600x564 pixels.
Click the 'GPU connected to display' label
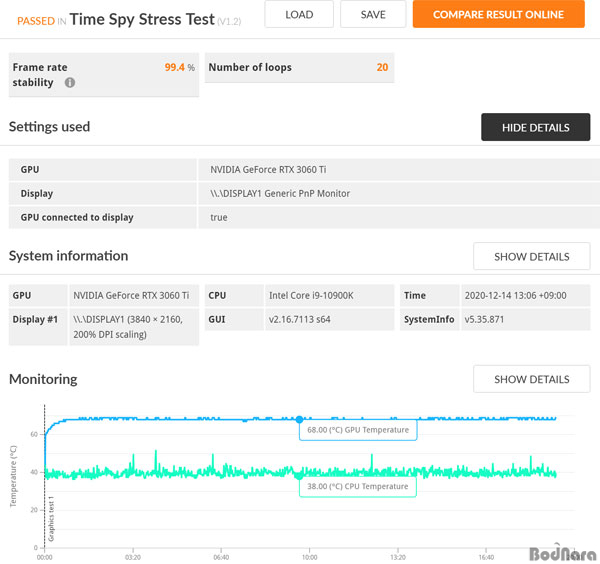pyautogui.click(x=77, y=217)
